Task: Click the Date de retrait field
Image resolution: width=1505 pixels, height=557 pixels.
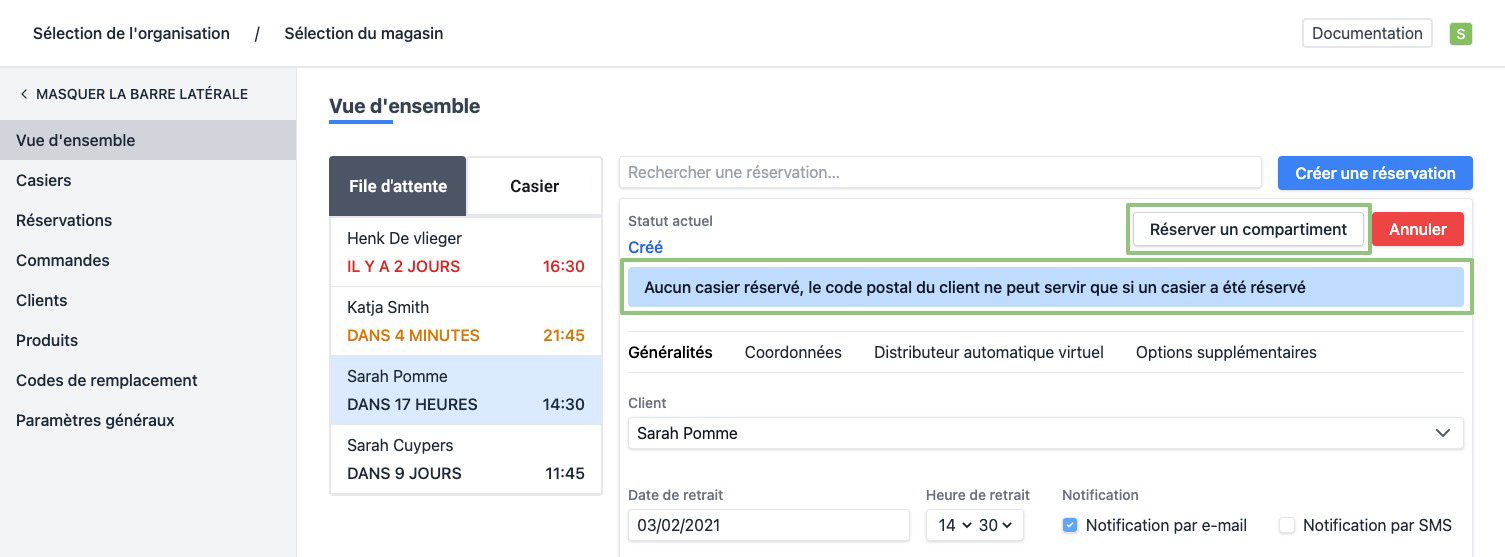Action: click(x=768, y=525)
